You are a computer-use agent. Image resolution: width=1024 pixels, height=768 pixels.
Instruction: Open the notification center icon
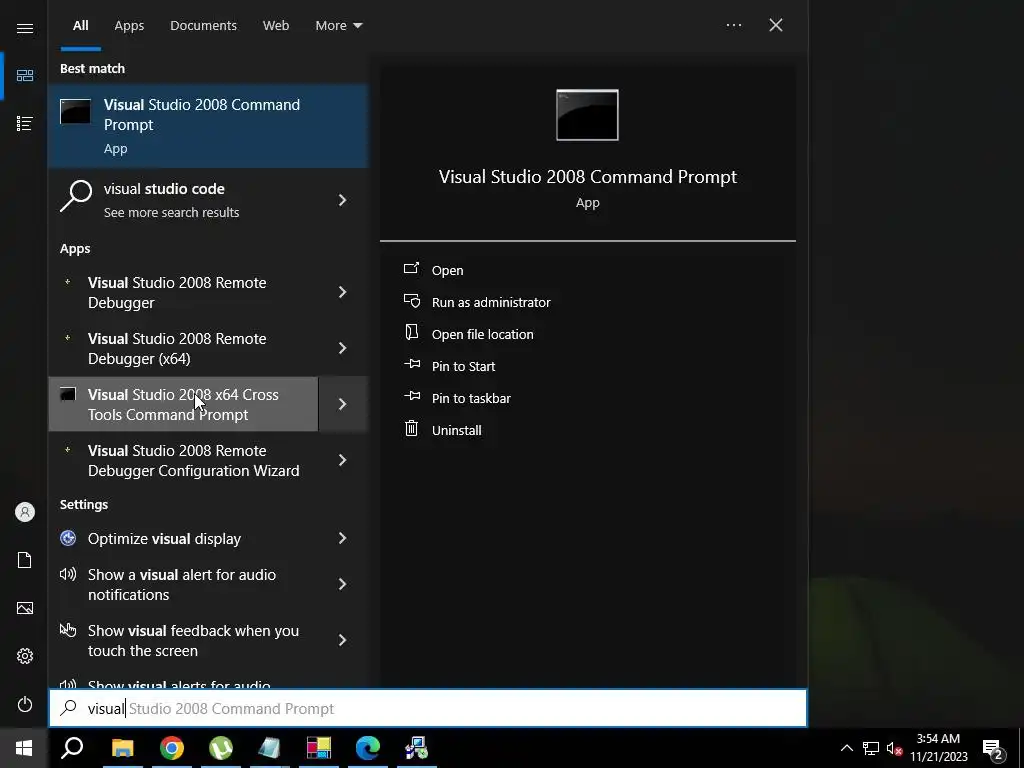(993, 749)
